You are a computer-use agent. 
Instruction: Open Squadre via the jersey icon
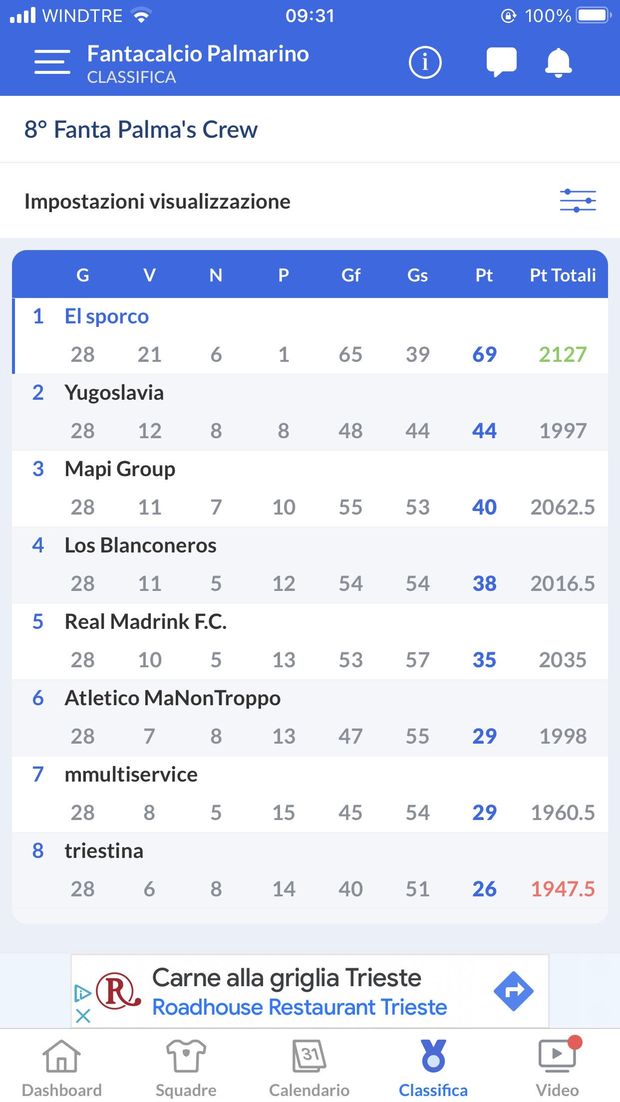point(185,1056)
